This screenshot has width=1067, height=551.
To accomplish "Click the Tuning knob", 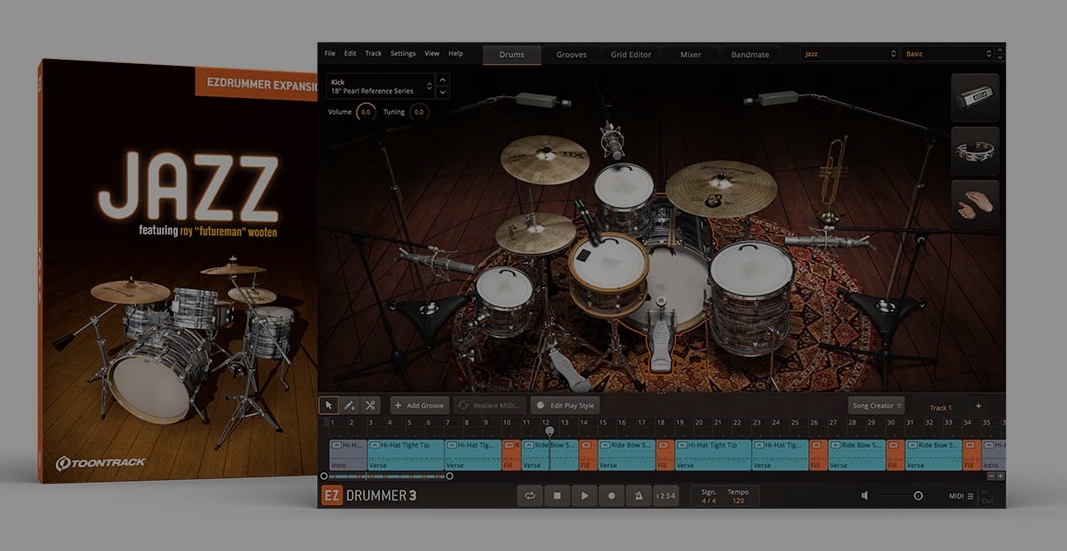I will tap(419, 112).
